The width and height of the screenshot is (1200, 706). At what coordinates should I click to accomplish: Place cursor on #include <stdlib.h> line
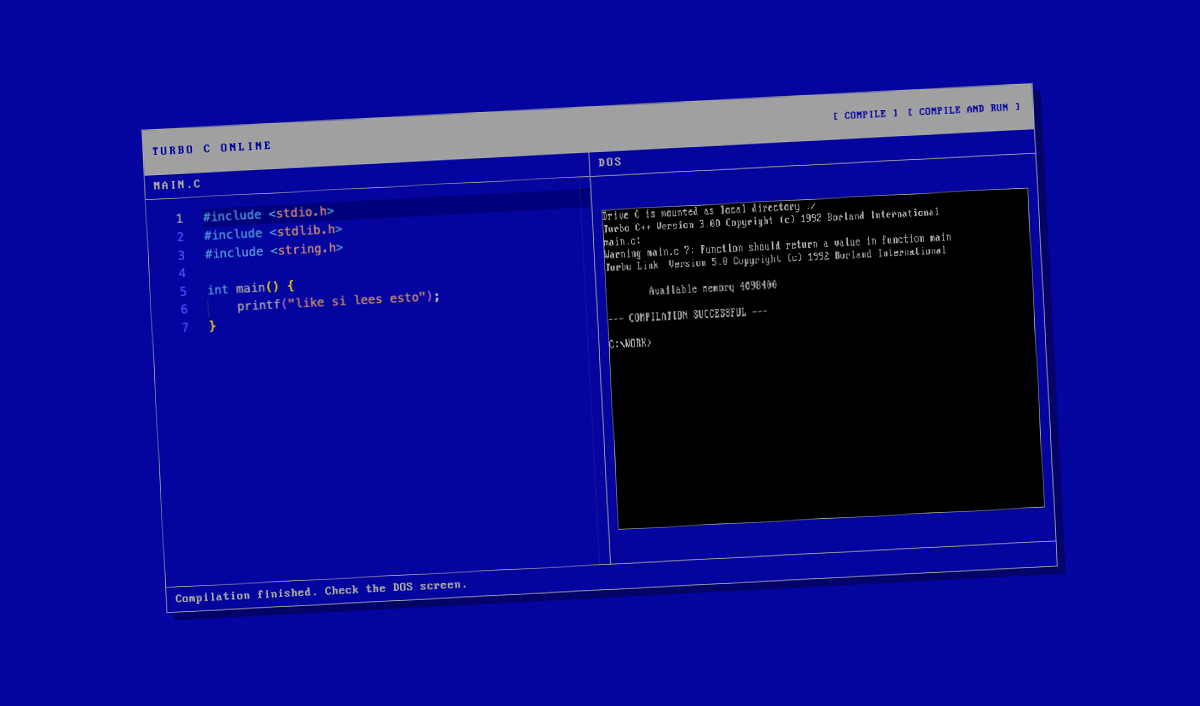pyautogui.click(x=273, y=232)
